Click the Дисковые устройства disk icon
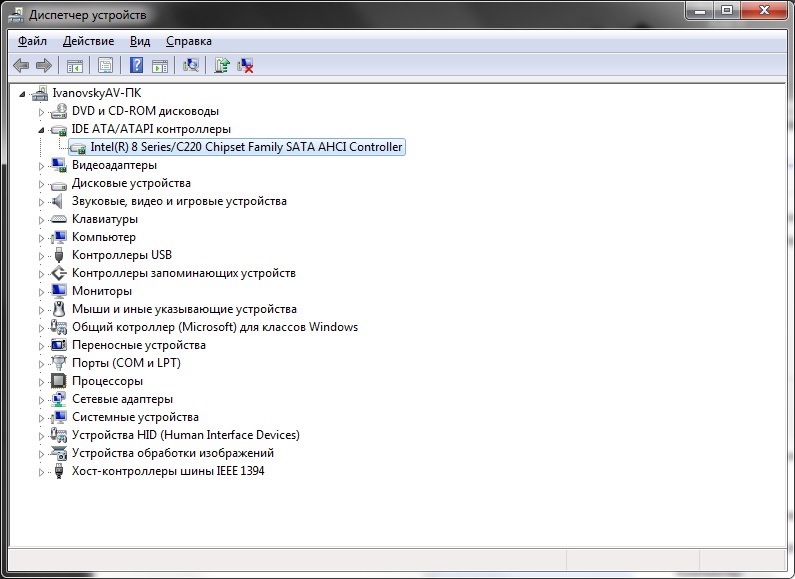 (x=59, y=184)
